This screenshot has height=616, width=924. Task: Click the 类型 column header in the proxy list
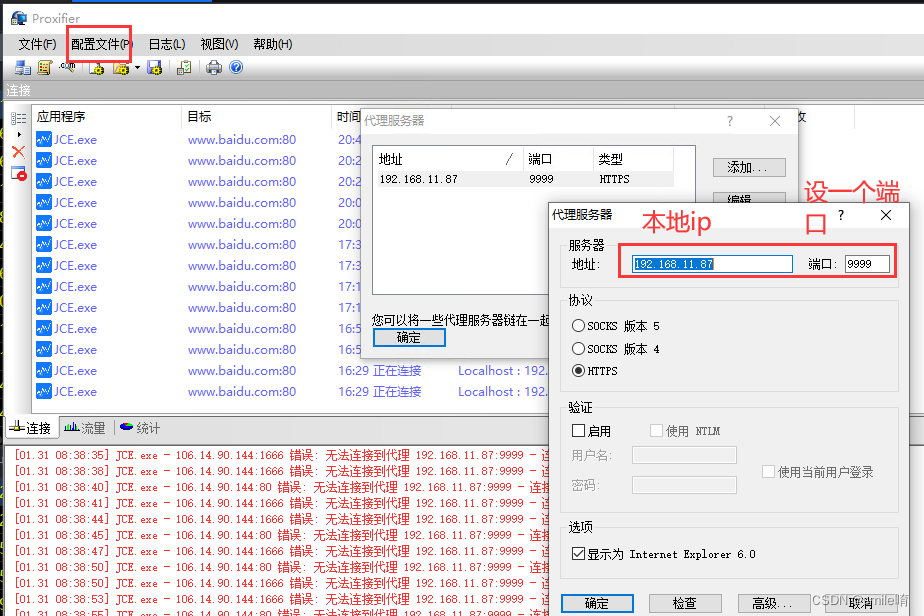(x=633, y=159)
